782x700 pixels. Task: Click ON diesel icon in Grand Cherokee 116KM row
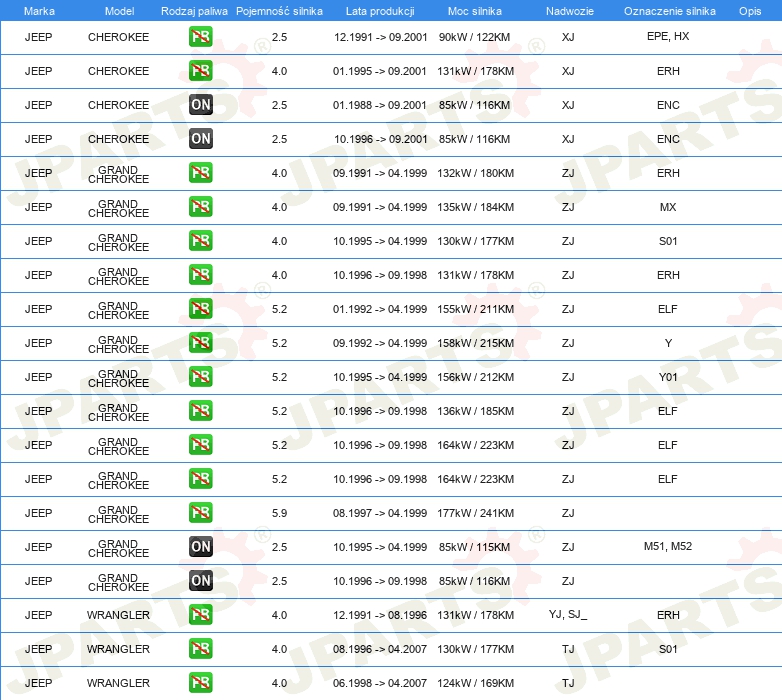[200, 581]
